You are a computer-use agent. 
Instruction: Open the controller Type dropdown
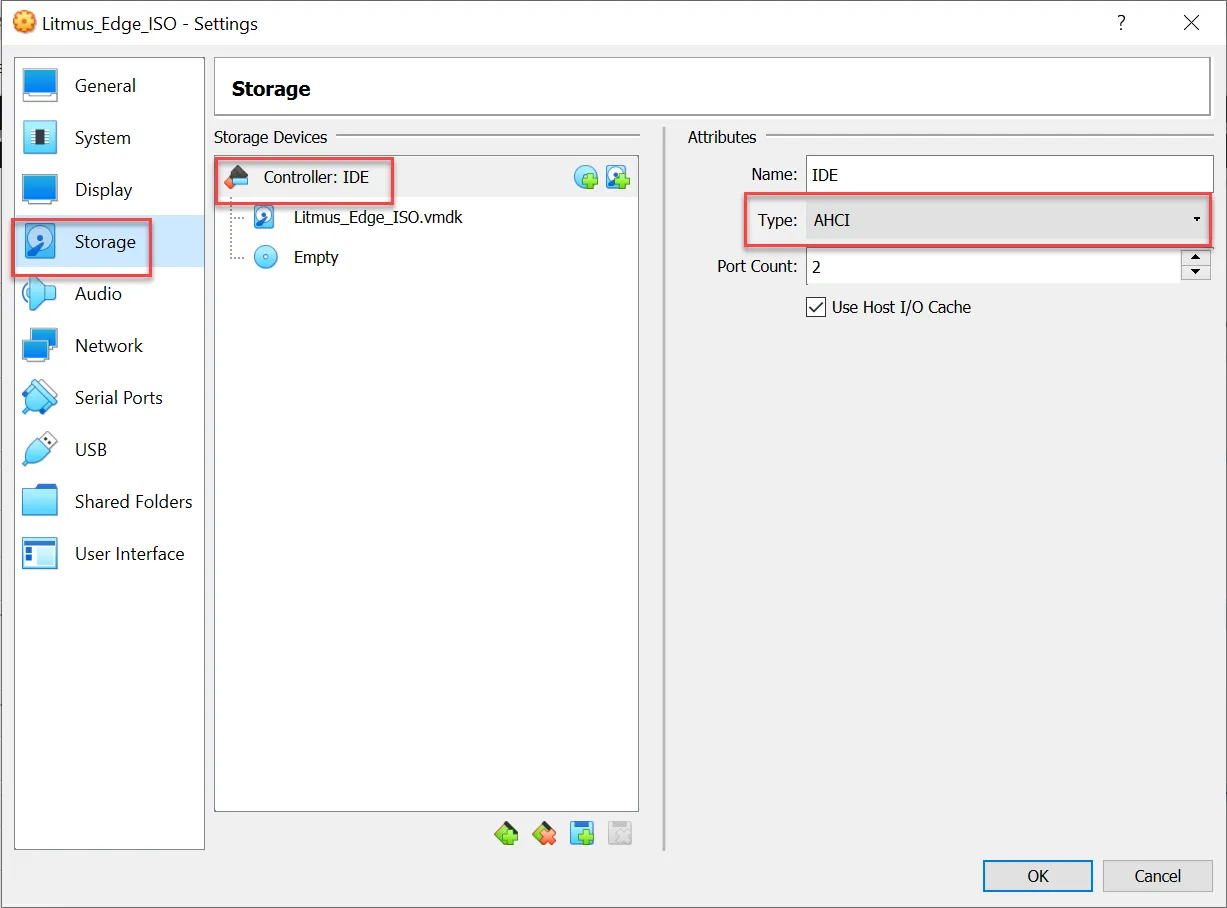coord(1009,220)
